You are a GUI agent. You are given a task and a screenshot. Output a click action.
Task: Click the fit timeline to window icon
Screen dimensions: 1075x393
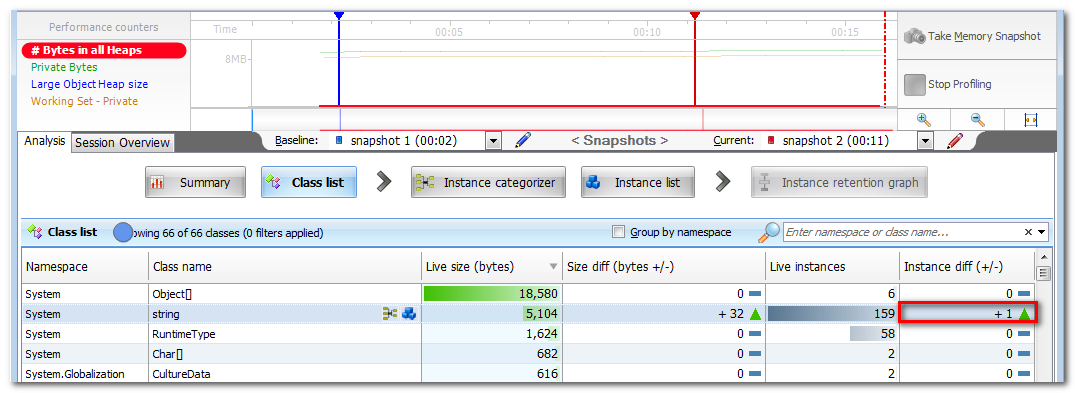click(x=1030, y=120)
